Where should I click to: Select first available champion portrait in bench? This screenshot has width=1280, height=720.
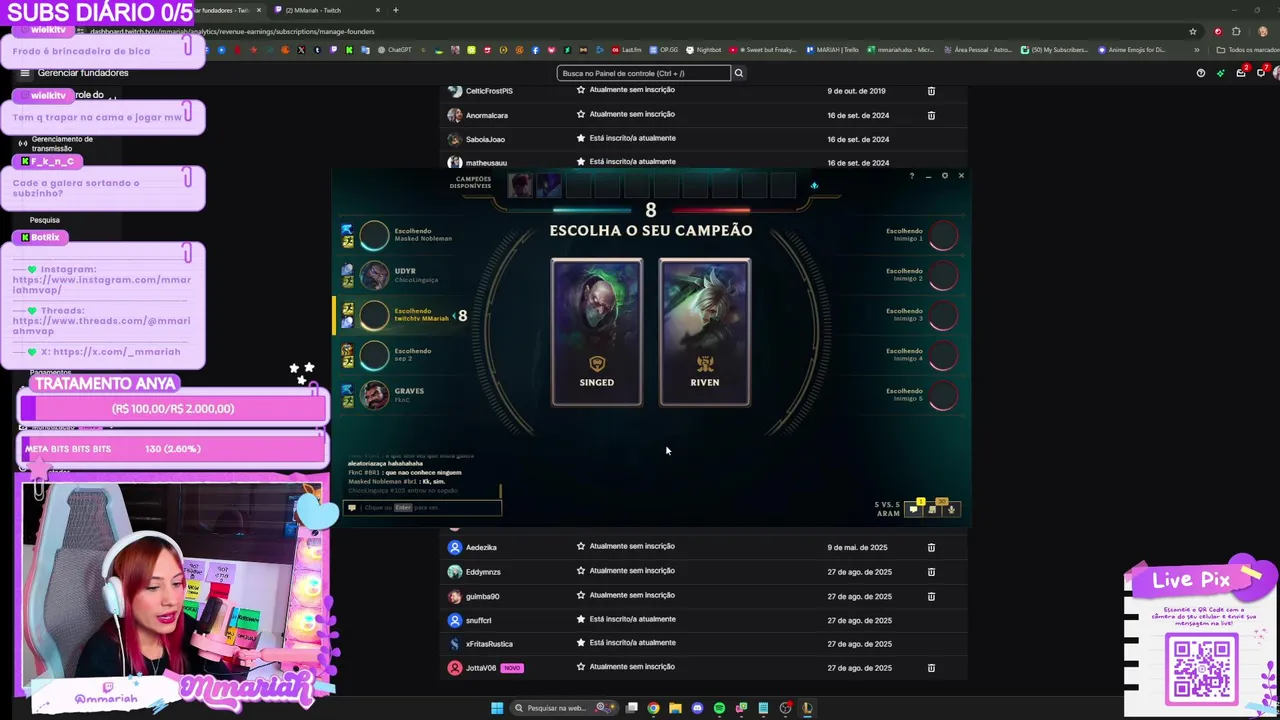(520, 185)
